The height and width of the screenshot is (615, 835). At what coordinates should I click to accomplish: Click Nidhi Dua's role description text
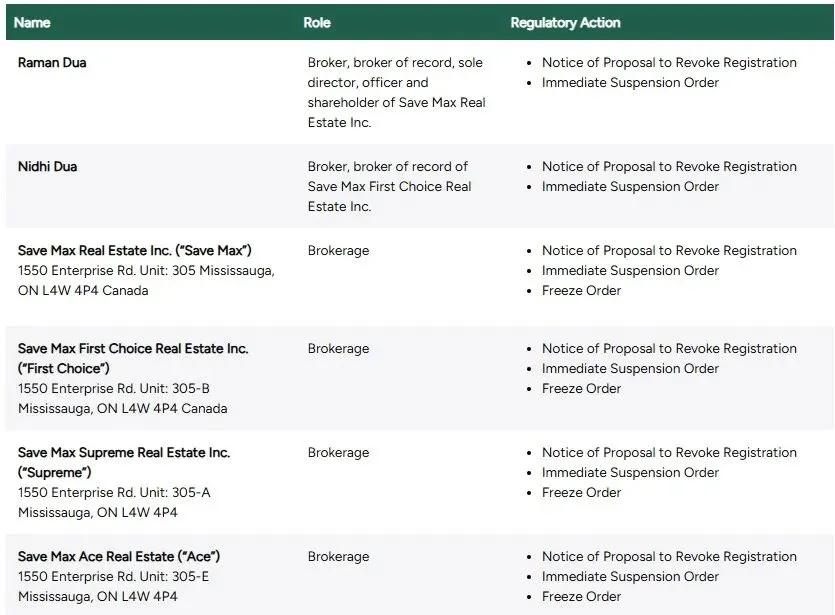tap(389, 187)
